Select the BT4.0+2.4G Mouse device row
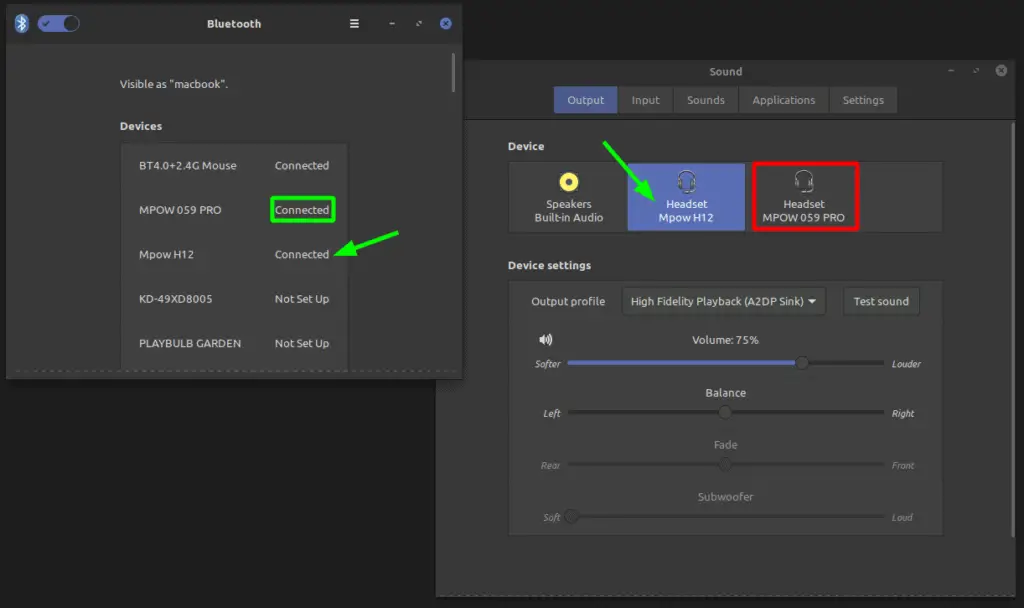 point(234,166)
